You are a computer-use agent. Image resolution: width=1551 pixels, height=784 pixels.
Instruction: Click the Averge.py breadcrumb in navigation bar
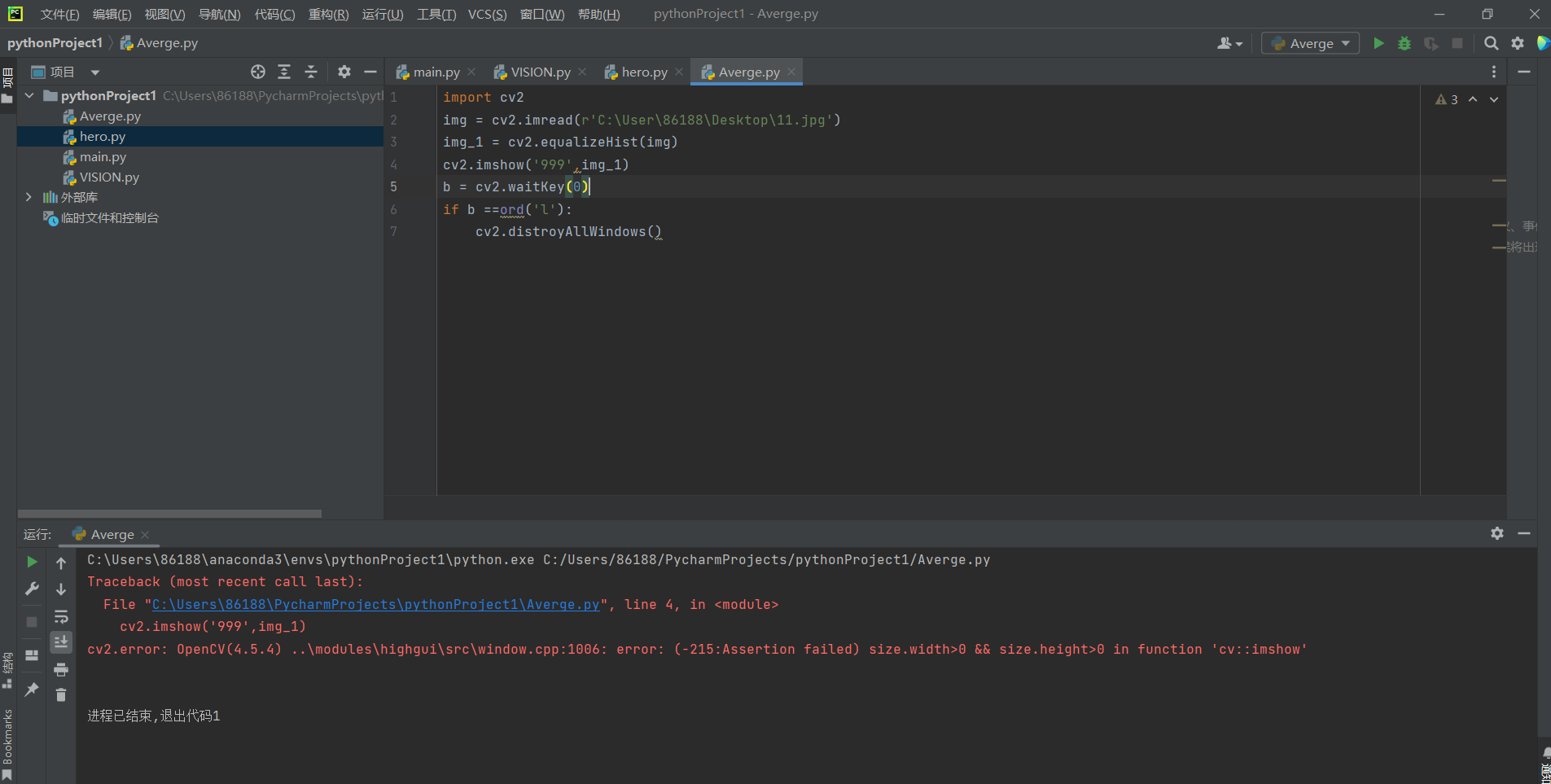point(160,43)
